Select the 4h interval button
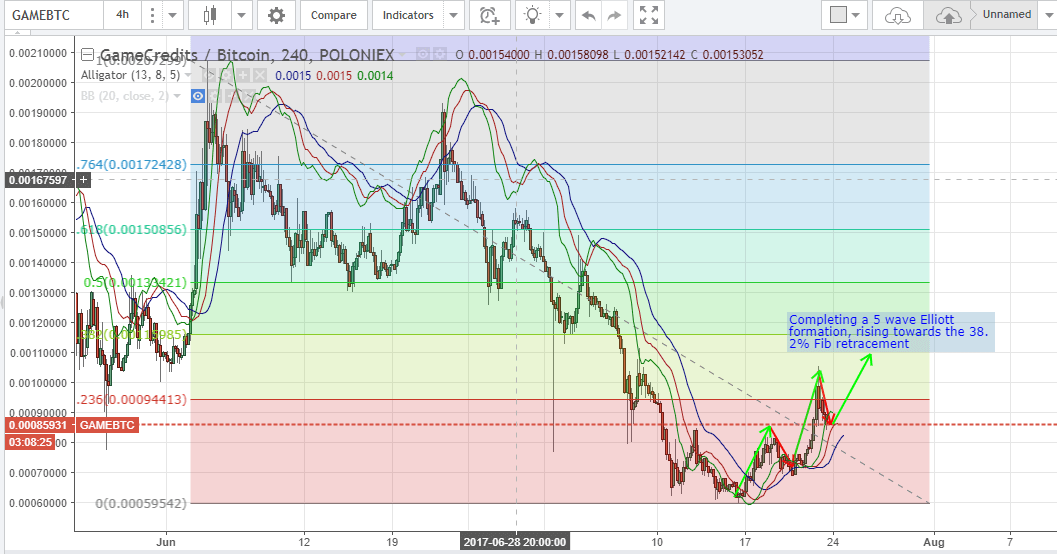The height and width of the screenshot is (554, 1057). pyautogui.click(x=122, y=15)
